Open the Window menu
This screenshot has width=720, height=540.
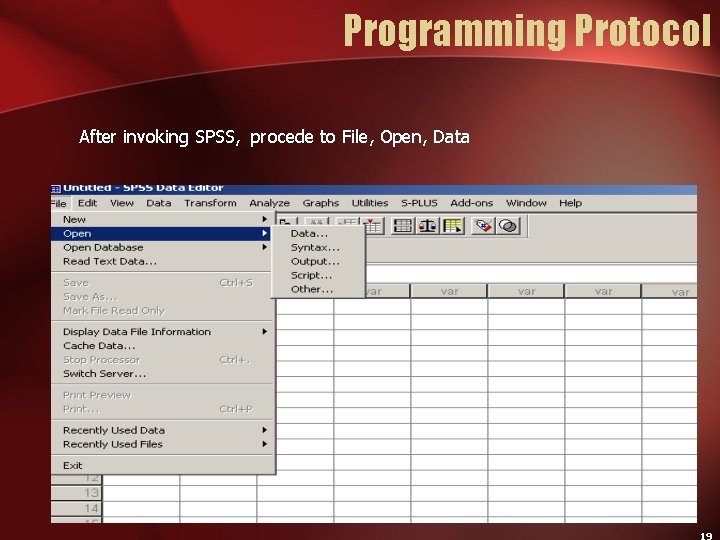[526, 203]
